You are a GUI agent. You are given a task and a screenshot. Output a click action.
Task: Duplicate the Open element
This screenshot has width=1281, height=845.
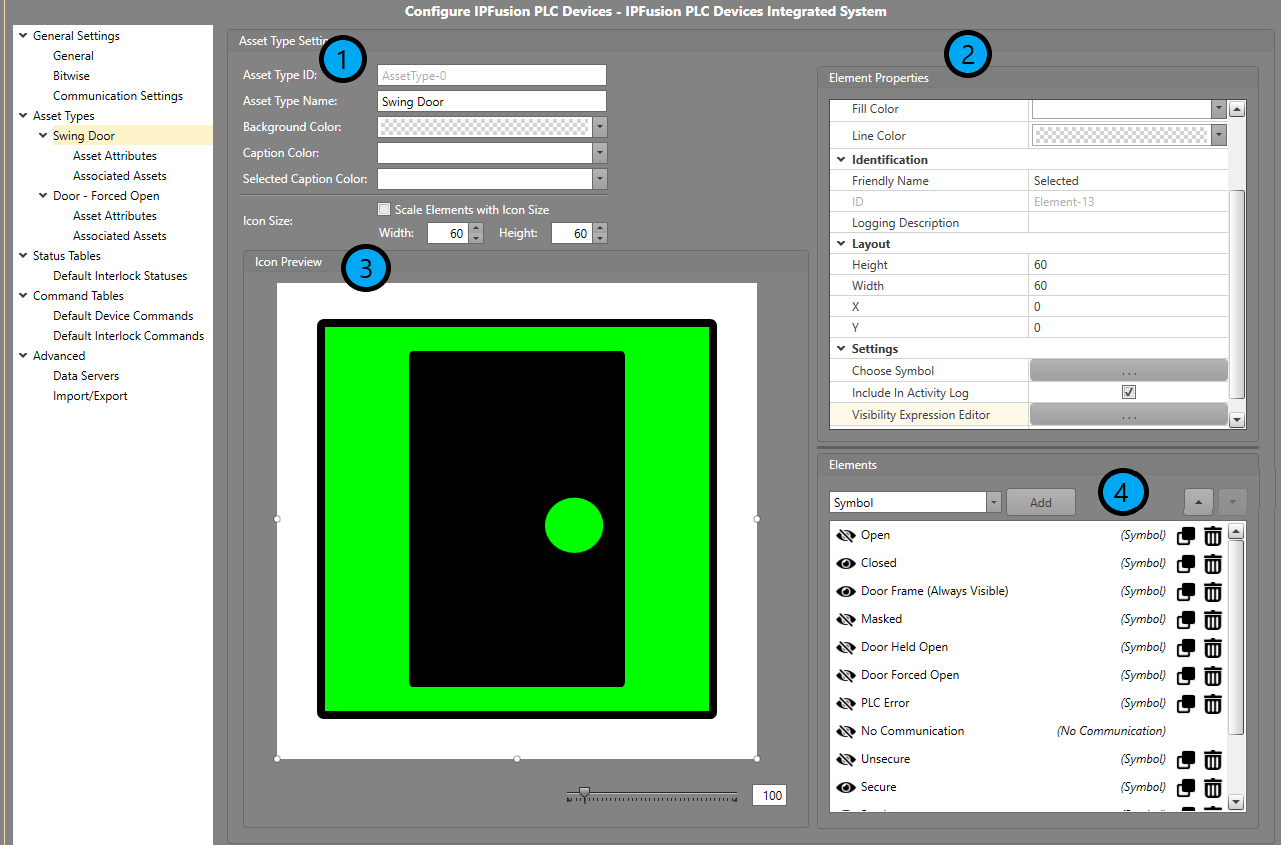pos(1186,536)
